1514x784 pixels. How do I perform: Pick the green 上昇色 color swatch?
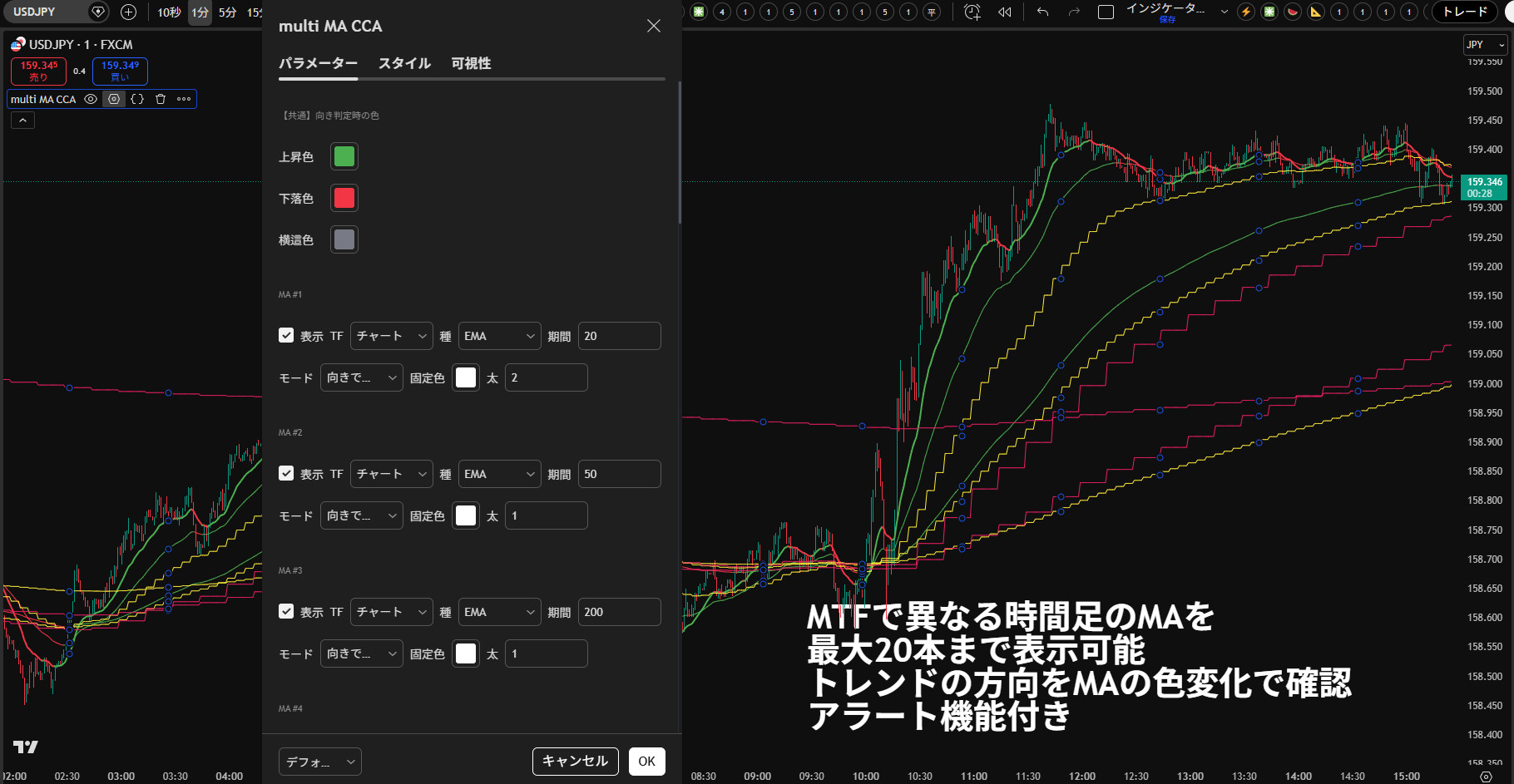[x=344, y=156]
